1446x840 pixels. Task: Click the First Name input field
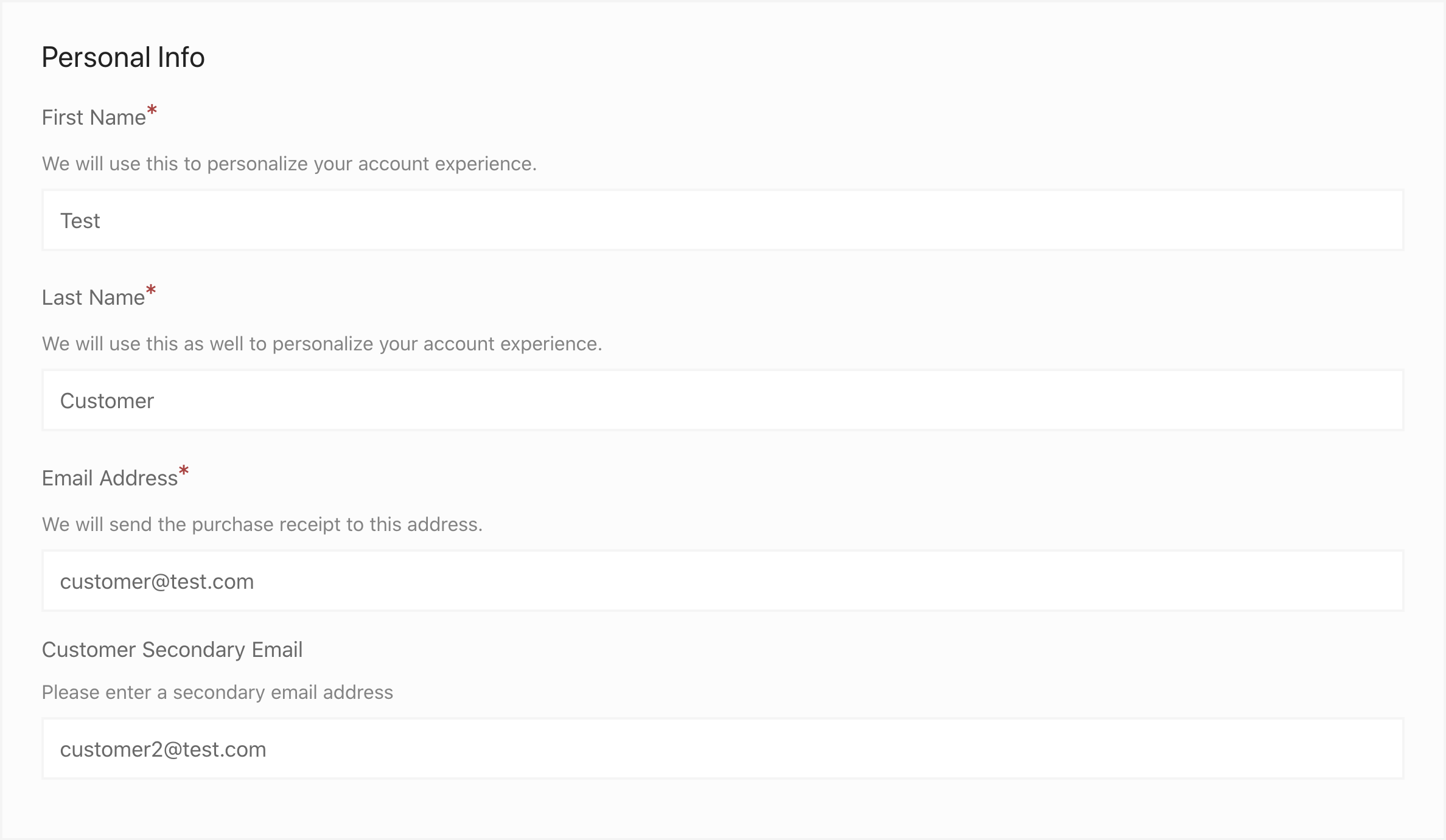pyautogui.click(x=722, y=220)
